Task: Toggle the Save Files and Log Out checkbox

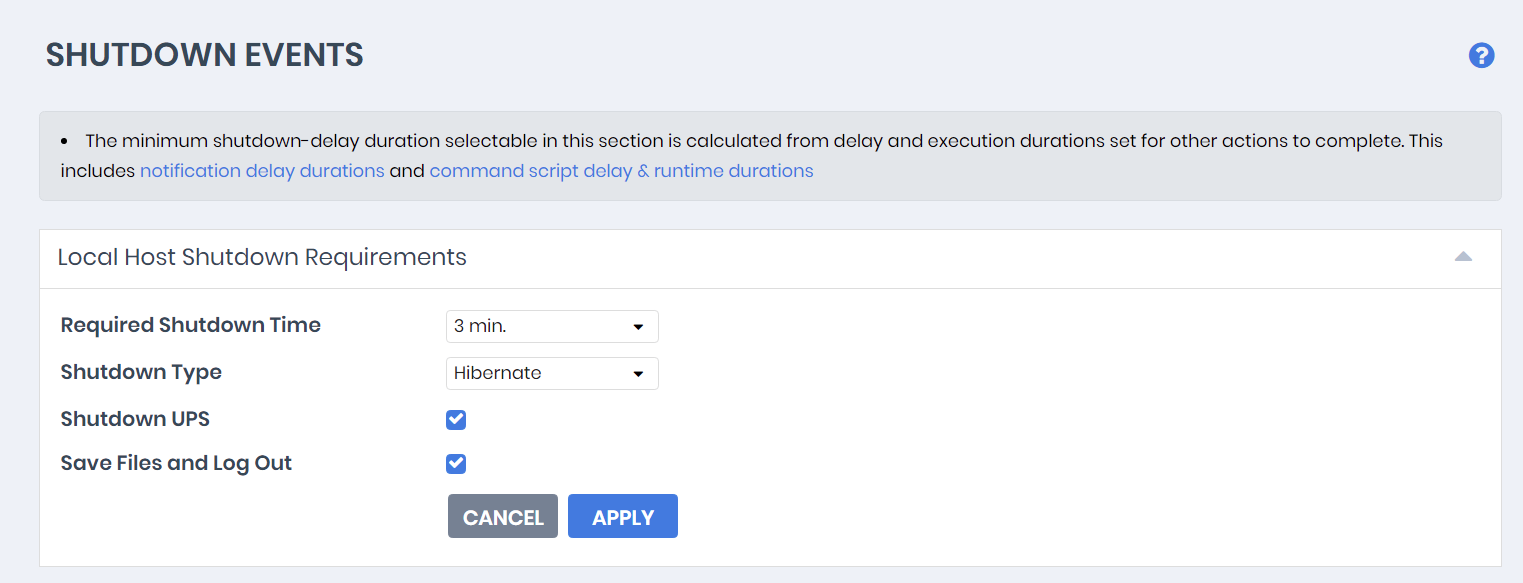Action: tap(456, 464)
